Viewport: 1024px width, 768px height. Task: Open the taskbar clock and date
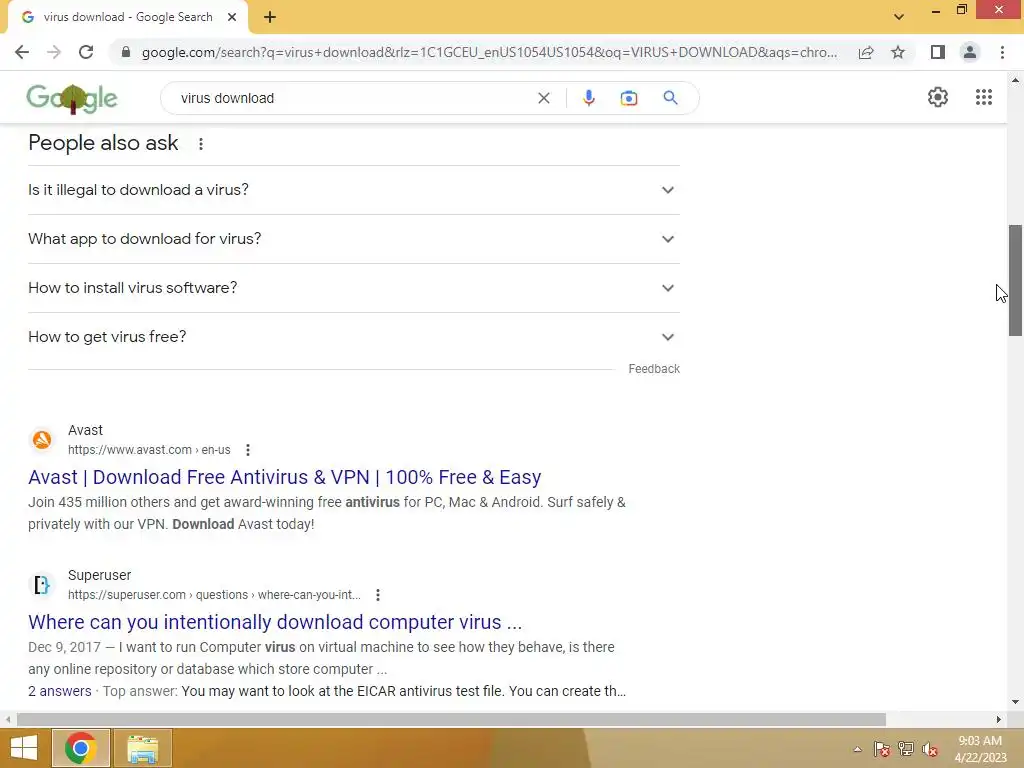pyautogui.click(x=980, y=749)
